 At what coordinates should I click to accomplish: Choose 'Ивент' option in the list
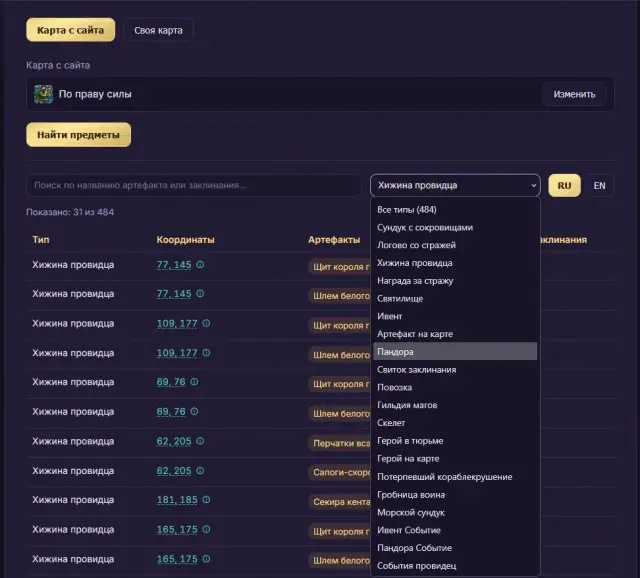coord(455,316)
